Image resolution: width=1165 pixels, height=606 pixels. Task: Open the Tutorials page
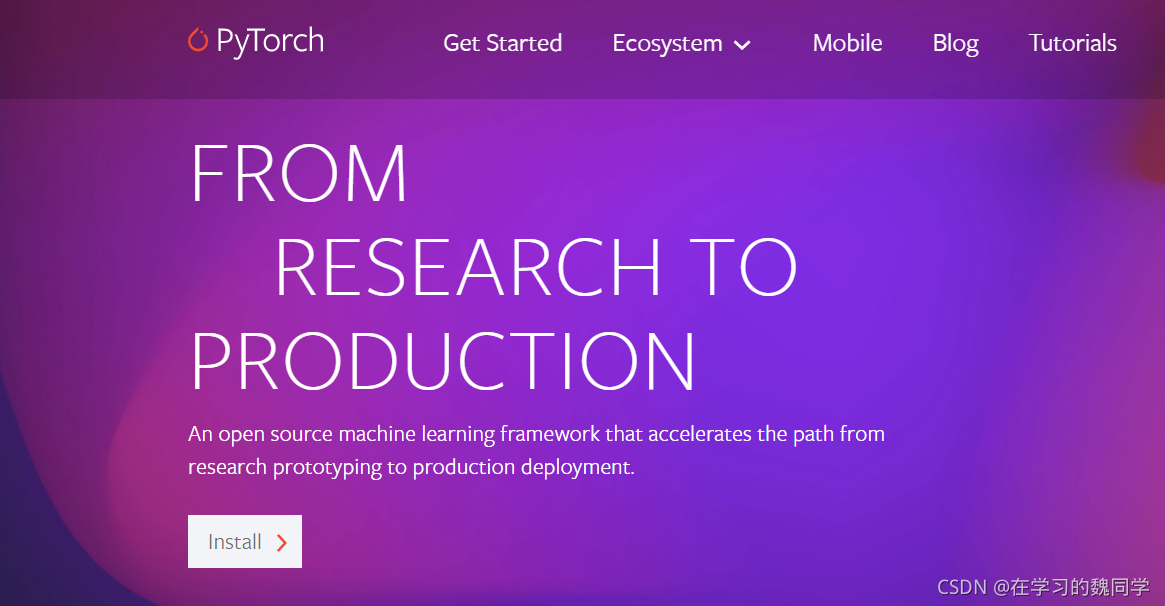(1072, 43)
